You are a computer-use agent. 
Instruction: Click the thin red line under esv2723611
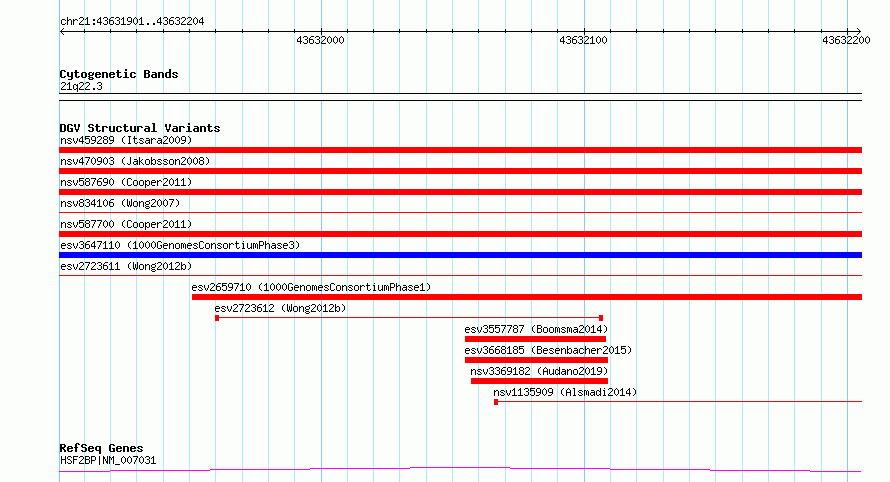[460, 276]
